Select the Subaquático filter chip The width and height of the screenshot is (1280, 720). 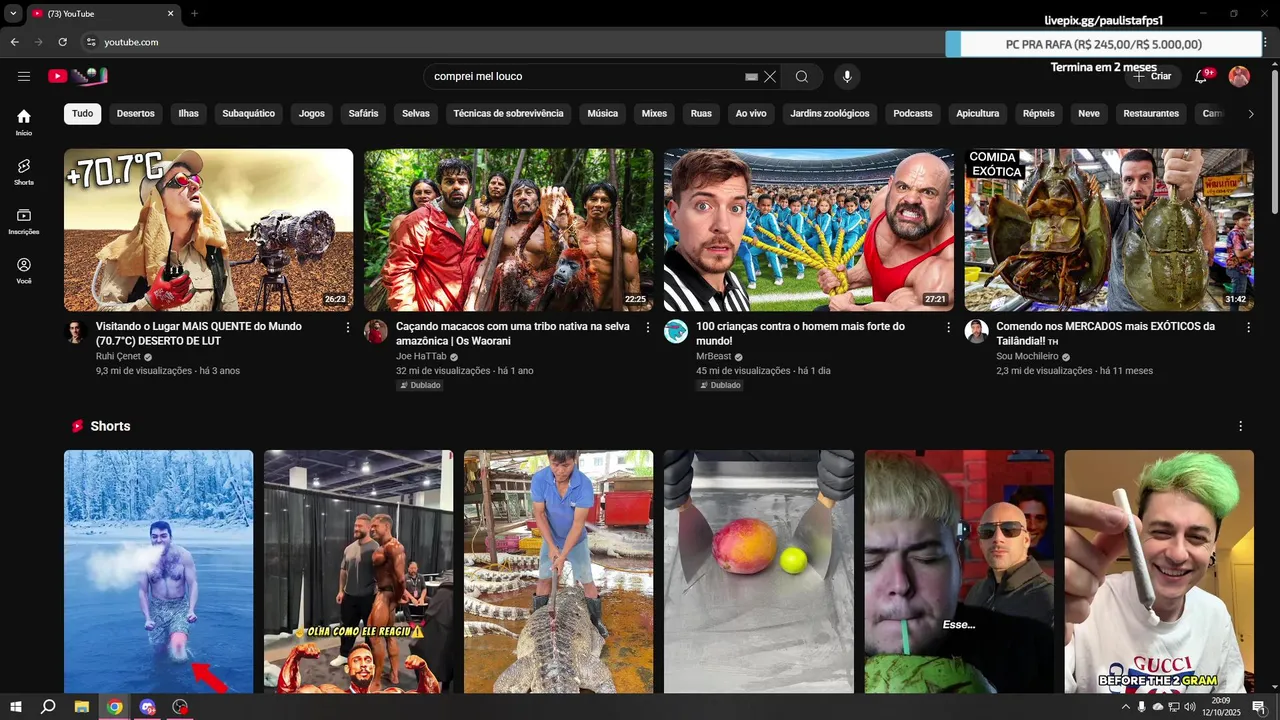pos(249,114)
